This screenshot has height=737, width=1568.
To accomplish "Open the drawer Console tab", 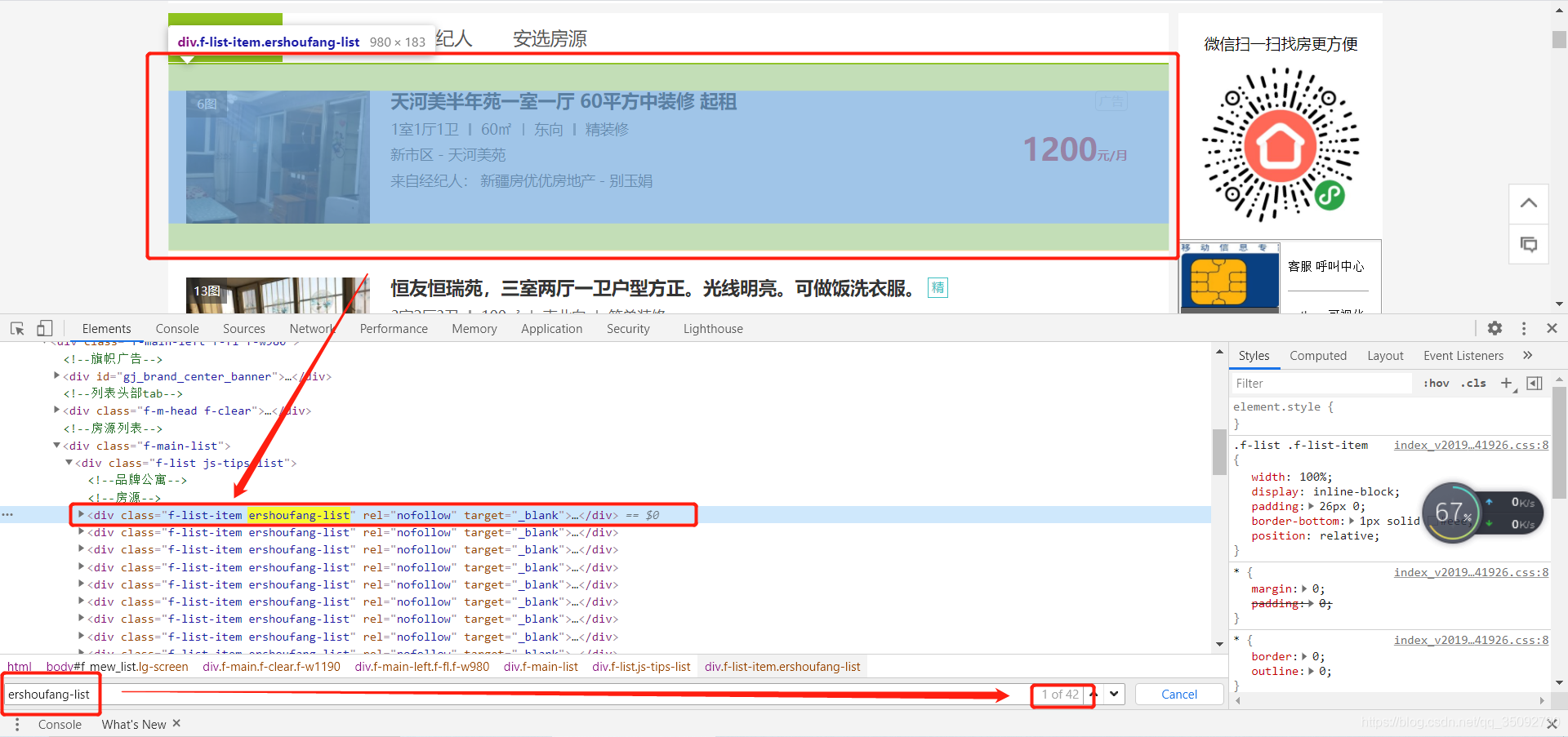I will click(60, 724).
